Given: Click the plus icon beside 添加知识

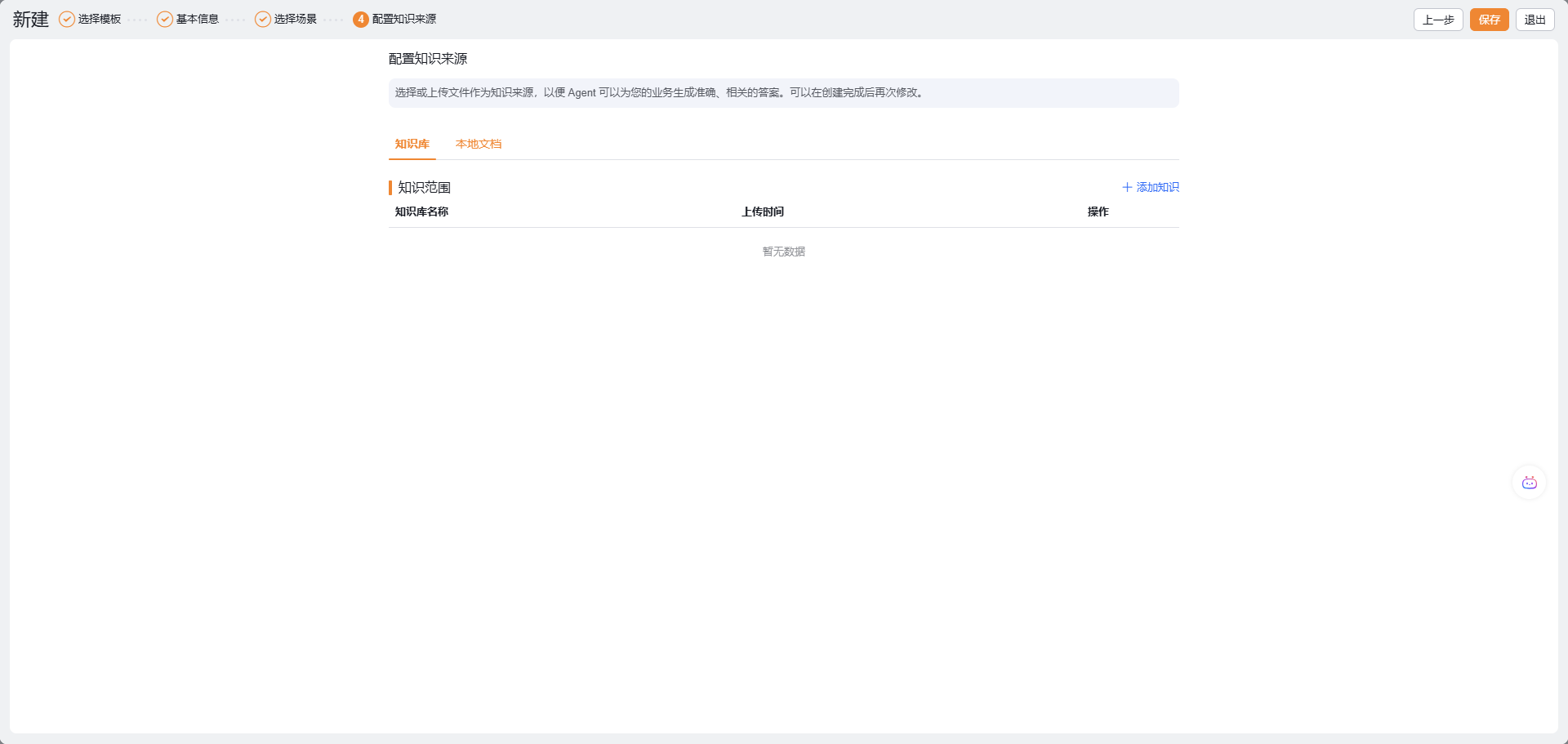Looking at the screenshot, I should click(1127, 188).
